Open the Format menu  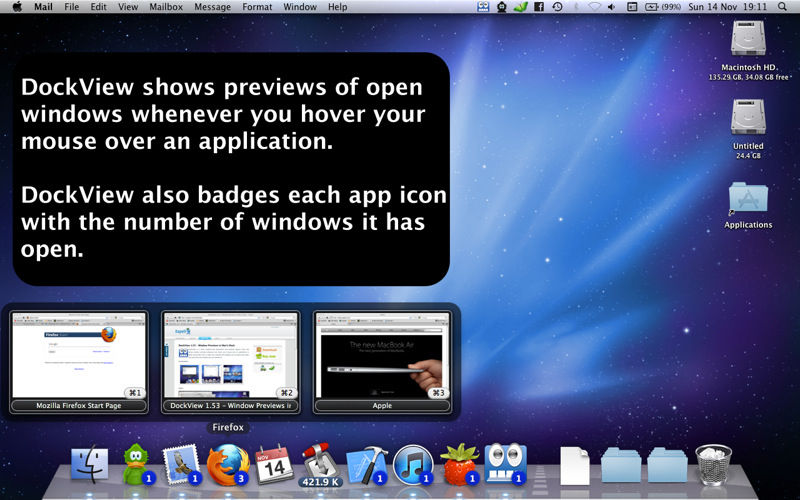click(257, 7)
